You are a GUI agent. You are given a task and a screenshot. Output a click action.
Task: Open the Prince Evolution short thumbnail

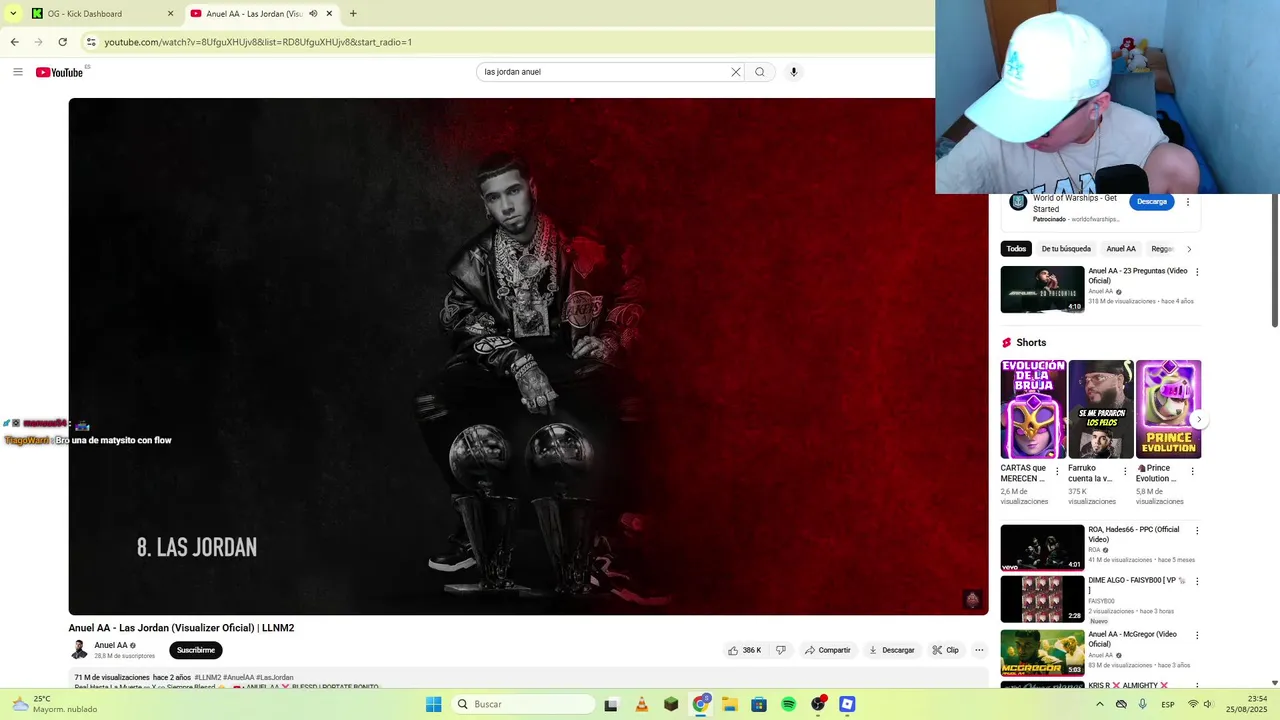click(1168, 409)
